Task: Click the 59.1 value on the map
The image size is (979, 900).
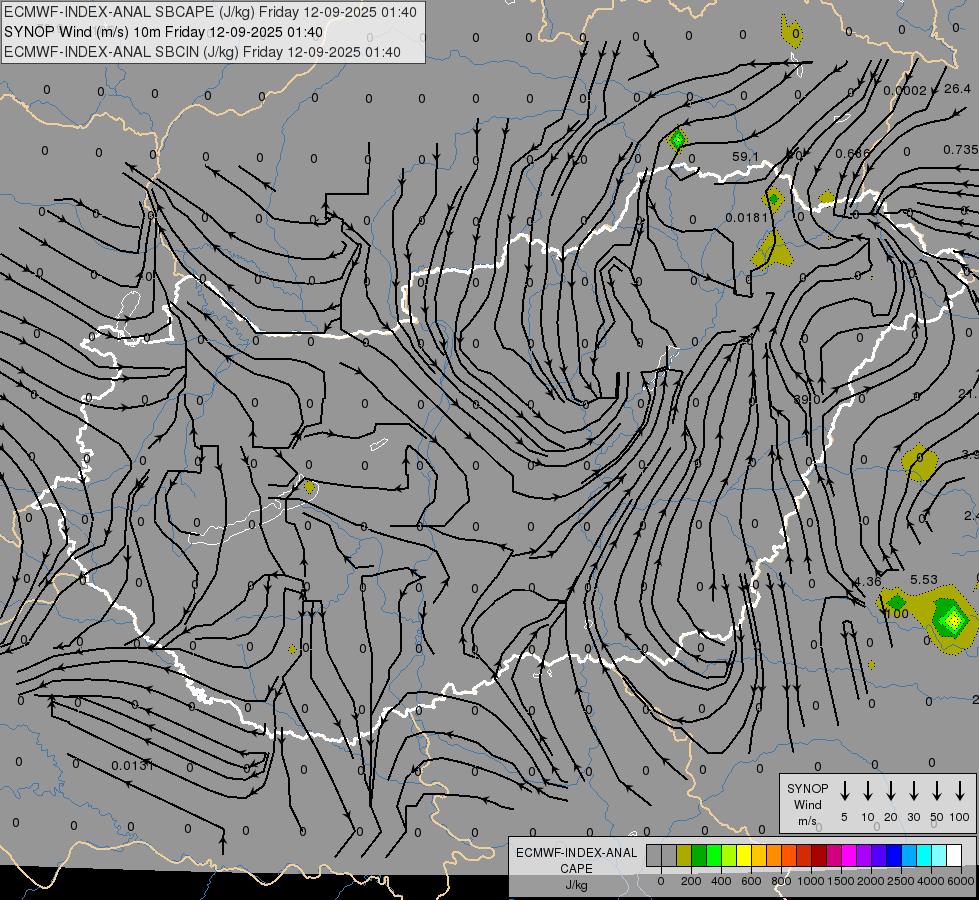Action: (x=745, y=157)
